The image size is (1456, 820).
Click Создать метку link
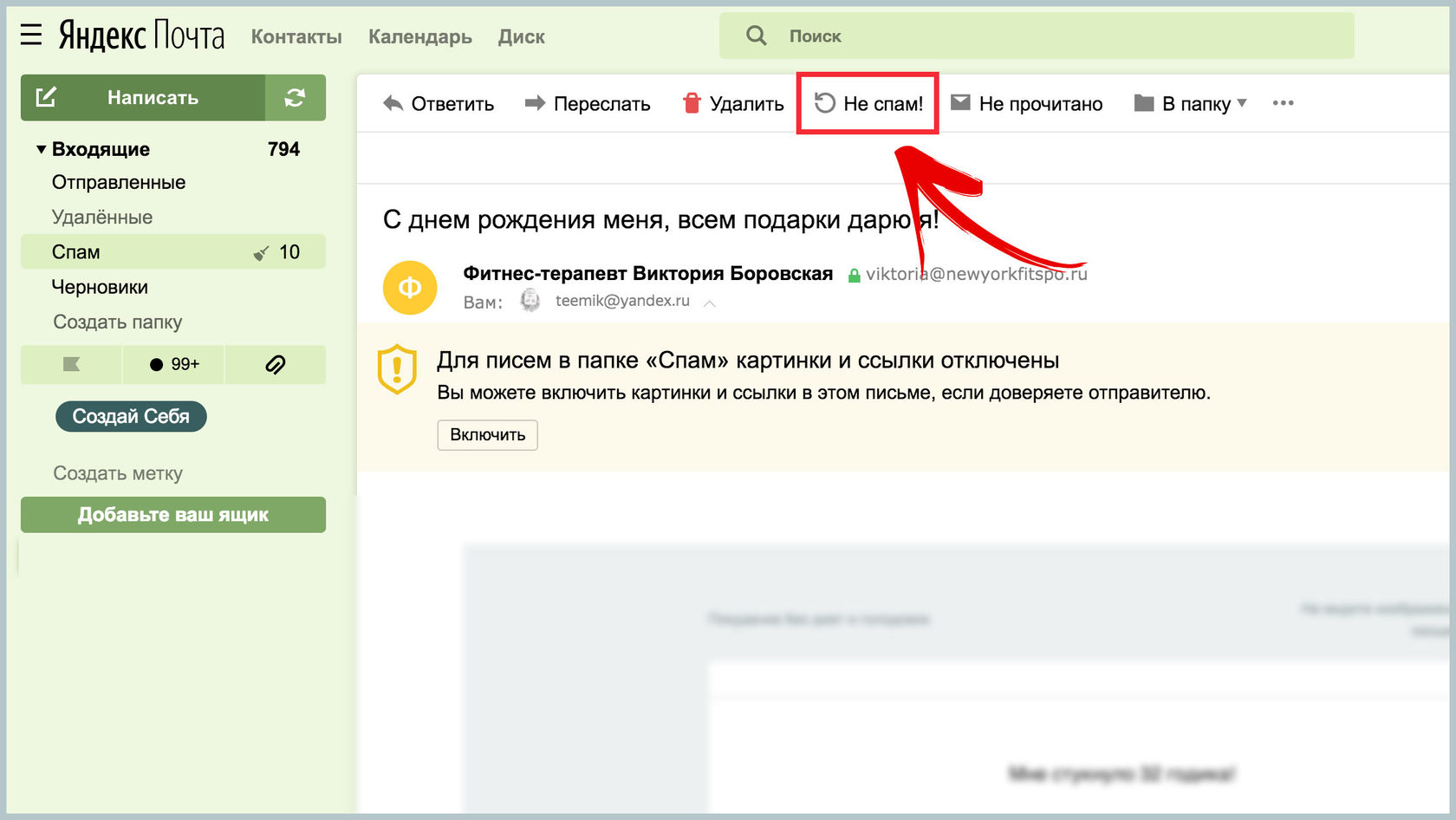tap(118, 473)
